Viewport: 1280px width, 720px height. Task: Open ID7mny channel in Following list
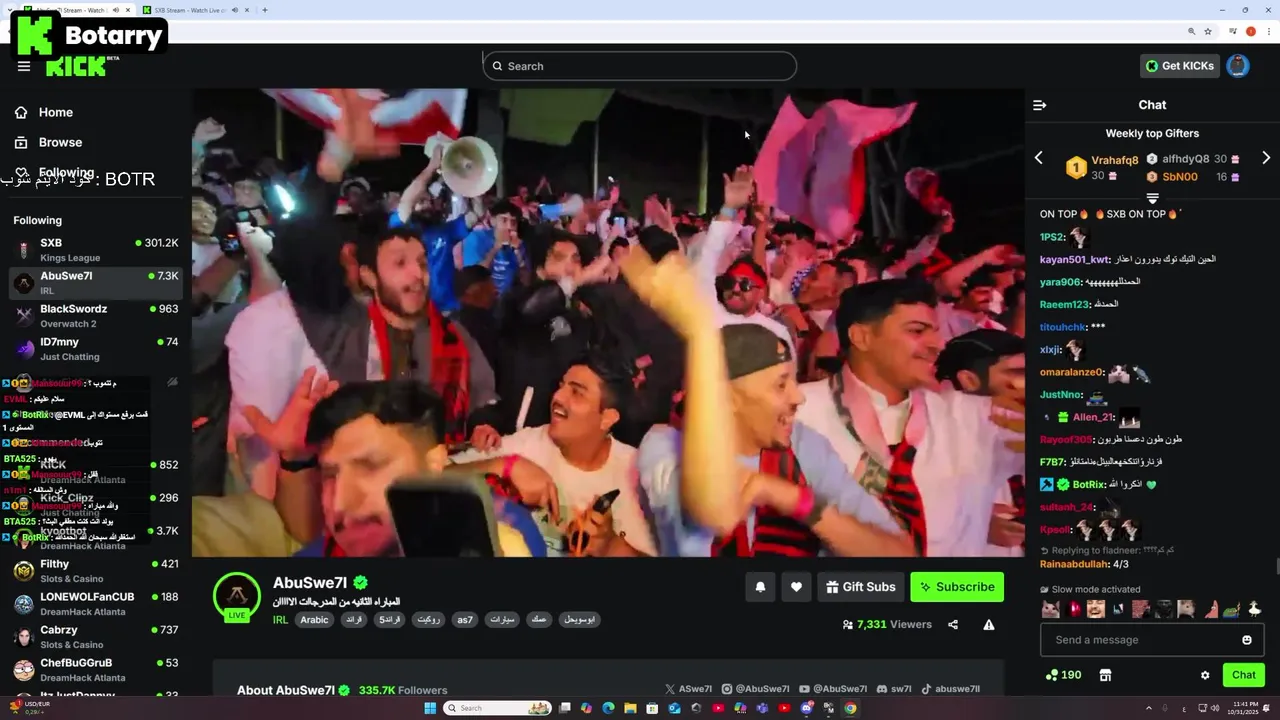[x=95, y=349]
